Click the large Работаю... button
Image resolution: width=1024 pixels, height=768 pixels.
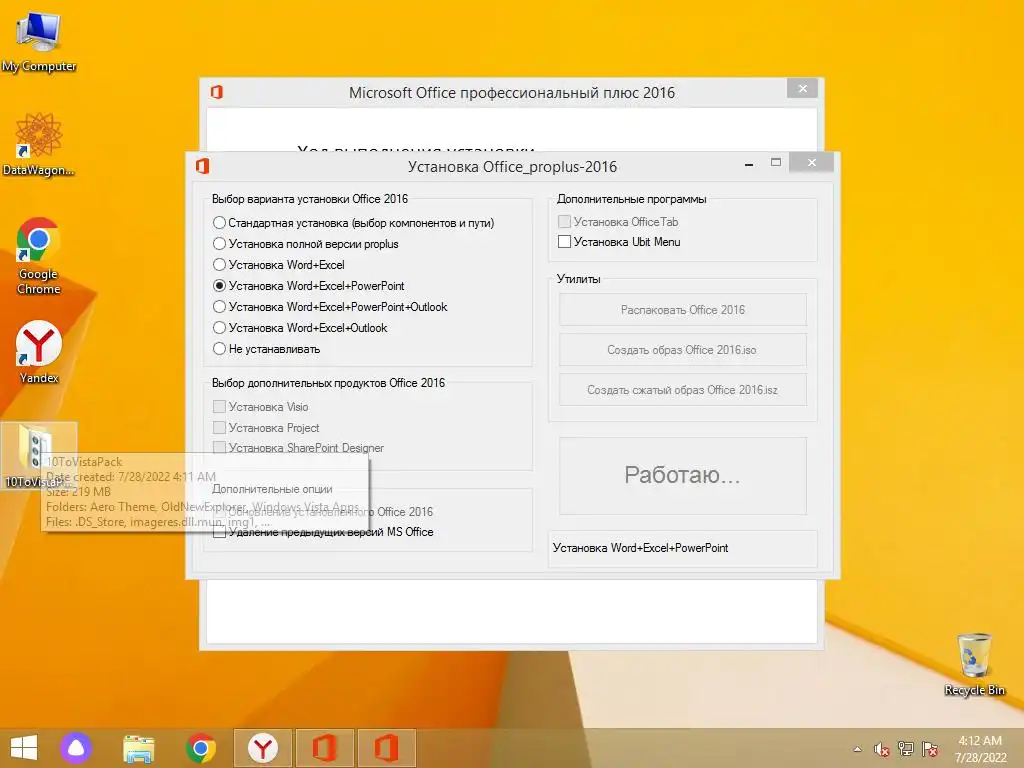tap(682, 475)
